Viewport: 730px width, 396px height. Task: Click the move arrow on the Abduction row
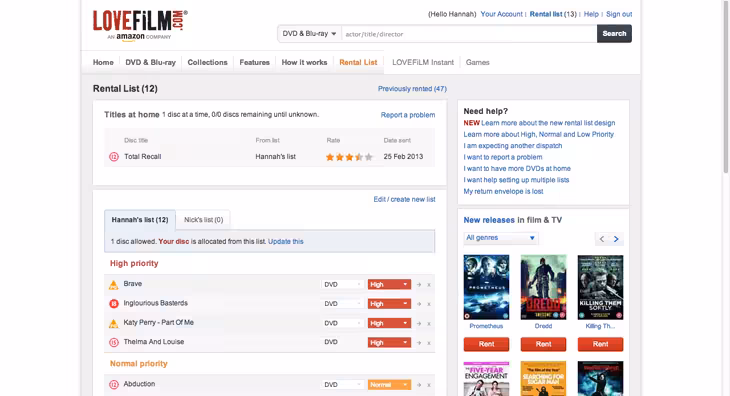tap(419, 385)
